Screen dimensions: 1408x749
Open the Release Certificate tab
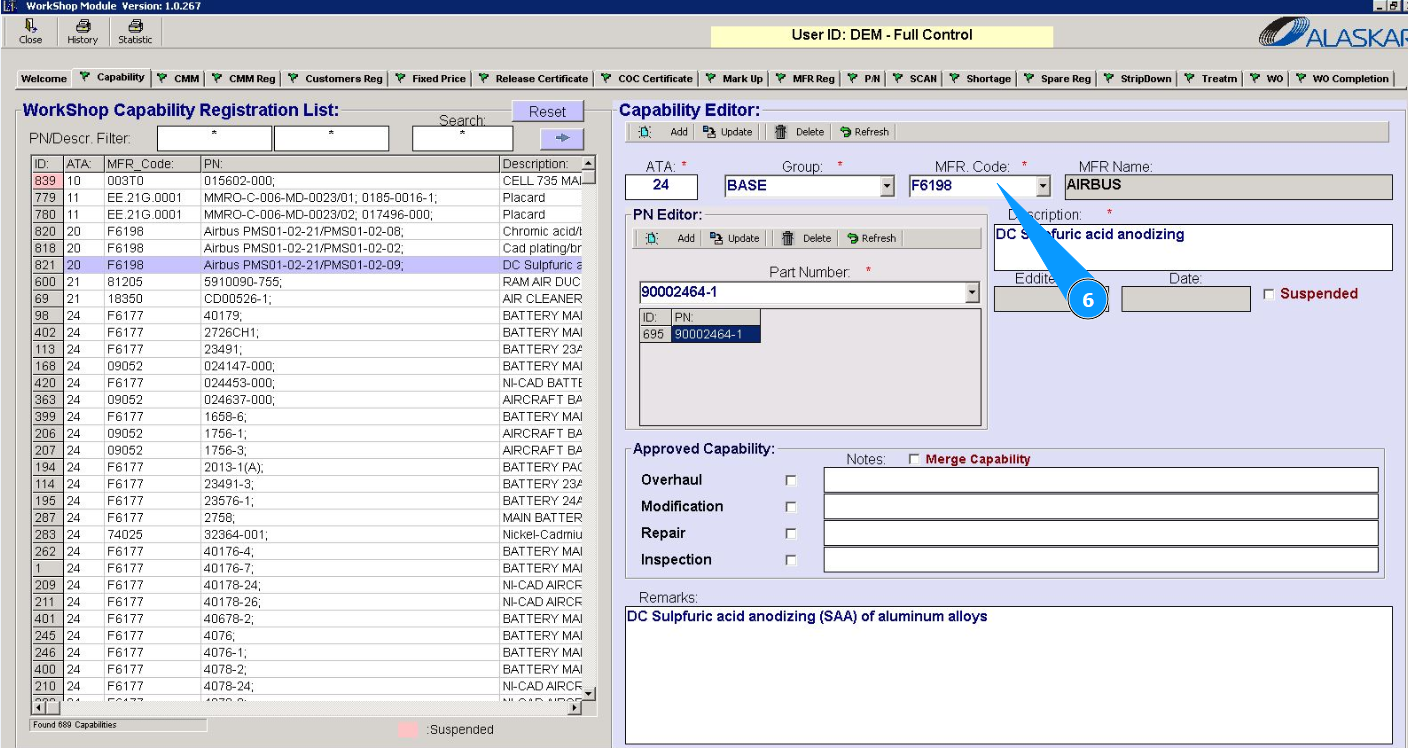point(534,78)
